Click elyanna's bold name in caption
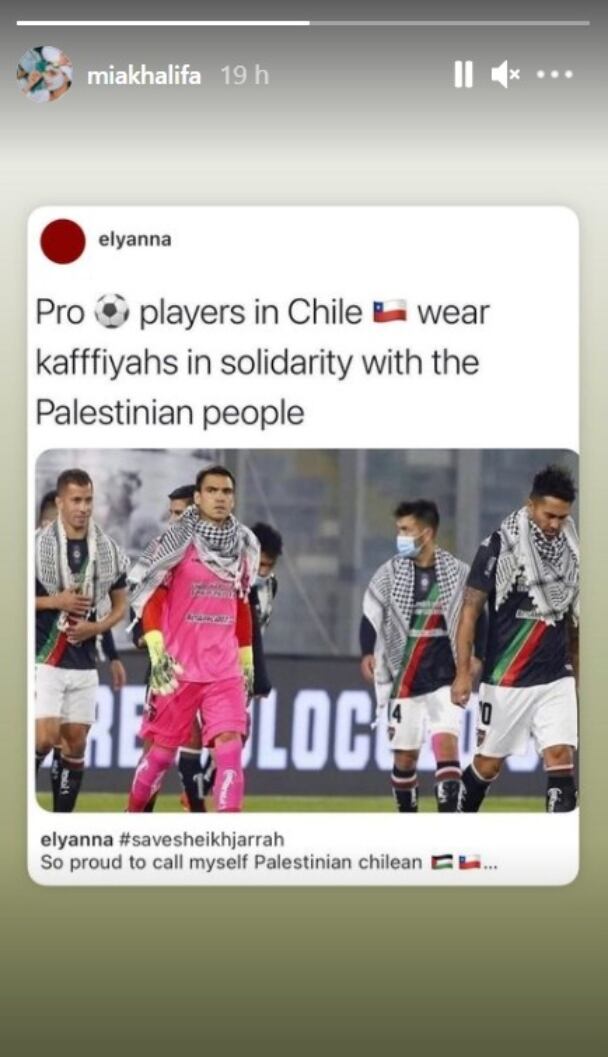The width and height of the screenshot is (608, 1057). coord(77,839)
